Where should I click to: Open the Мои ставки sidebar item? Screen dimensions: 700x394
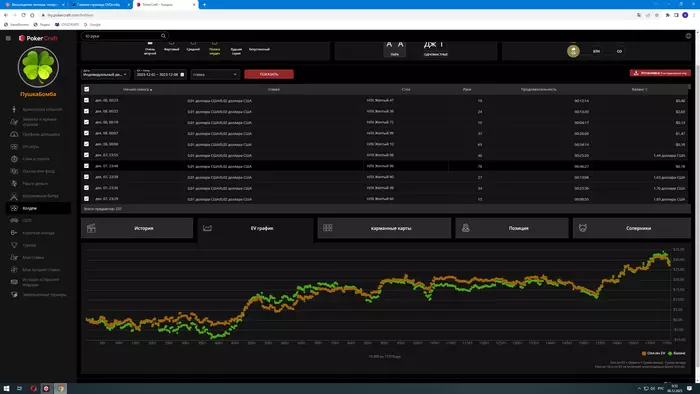[x=38, y=257]
